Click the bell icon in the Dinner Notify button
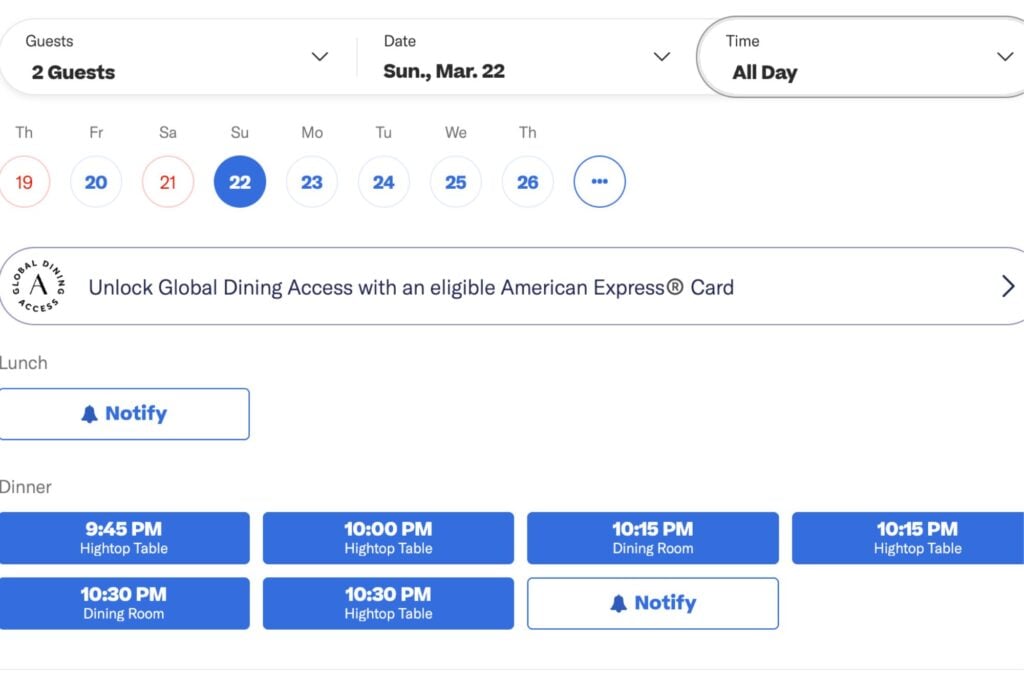The image size is (1024, 682). tap(620, 602)
